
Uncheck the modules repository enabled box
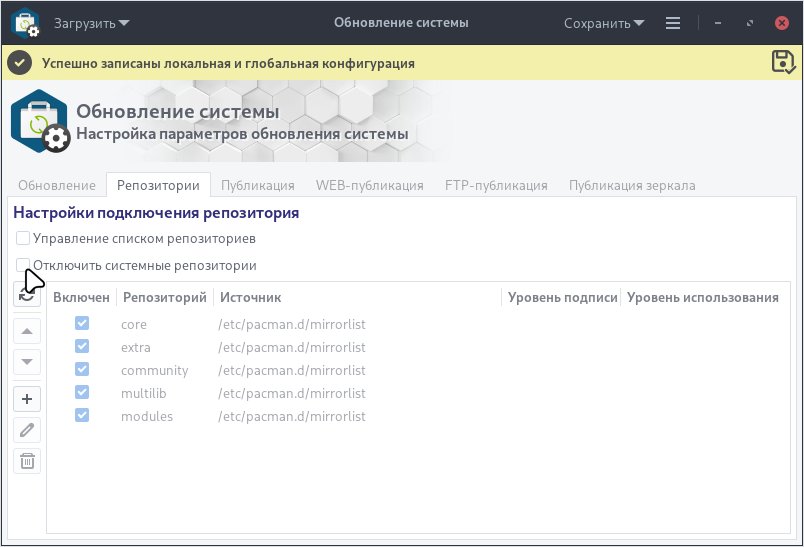[82, 415]
